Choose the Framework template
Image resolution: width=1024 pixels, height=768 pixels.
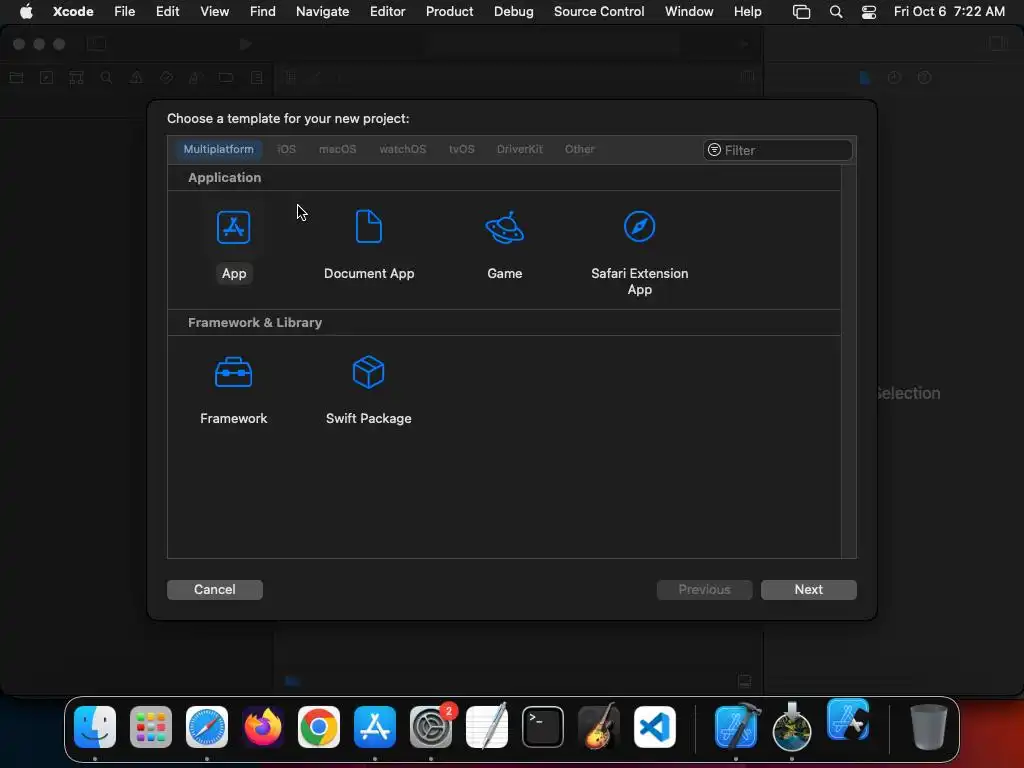tap(233, 390)
